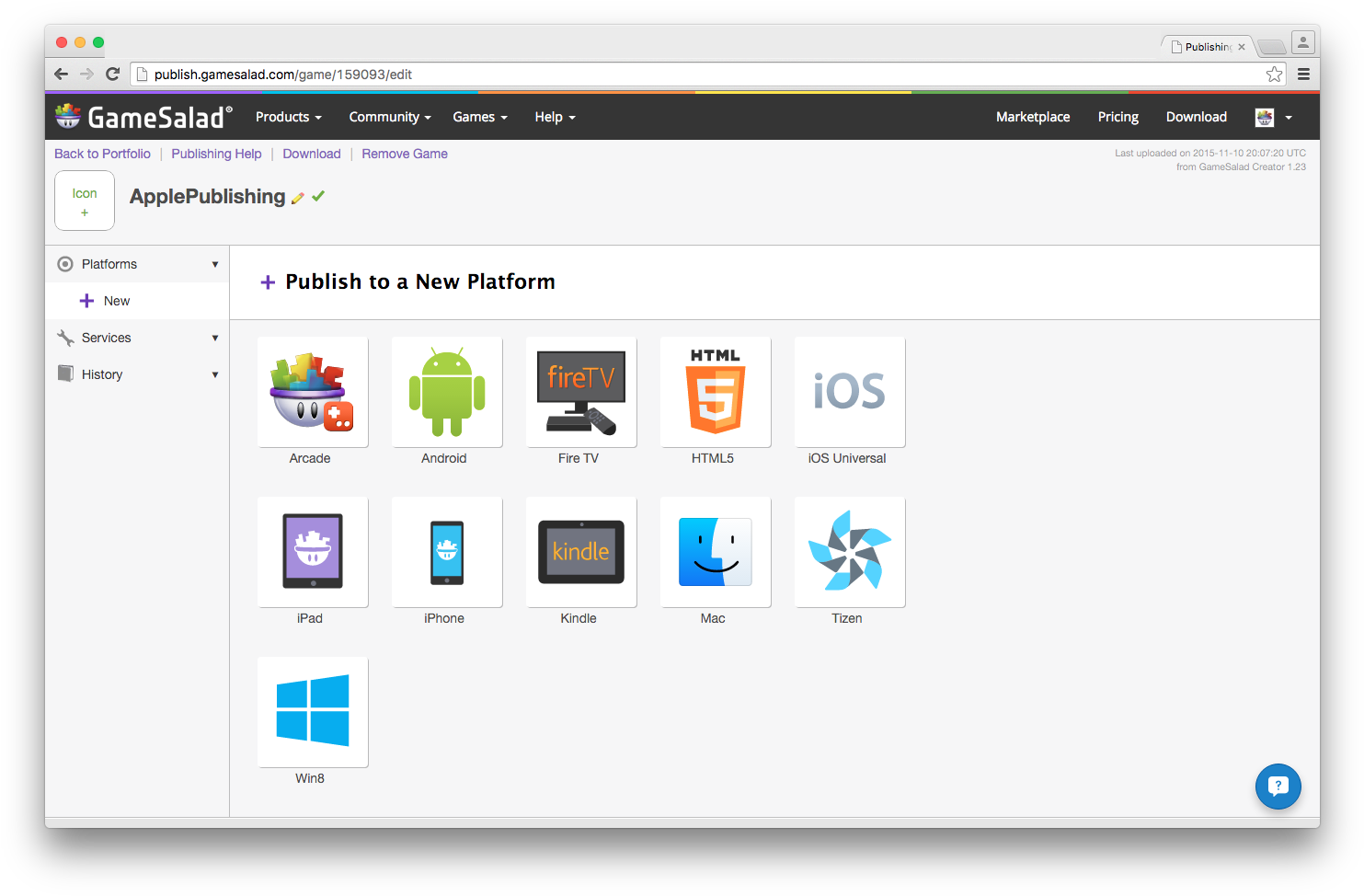Choose the iOS Universal platform icon
The image size is (1364, 896).
click(850, 392)
